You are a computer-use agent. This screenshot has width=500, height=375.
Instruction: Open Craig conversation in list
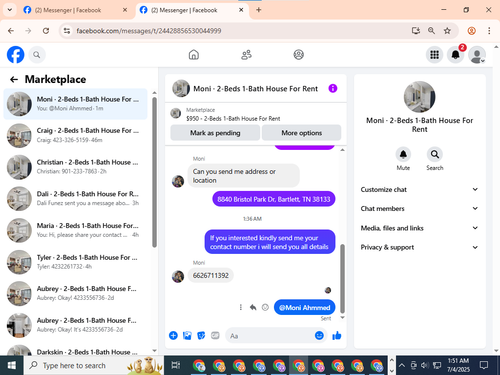click(75, 135)
